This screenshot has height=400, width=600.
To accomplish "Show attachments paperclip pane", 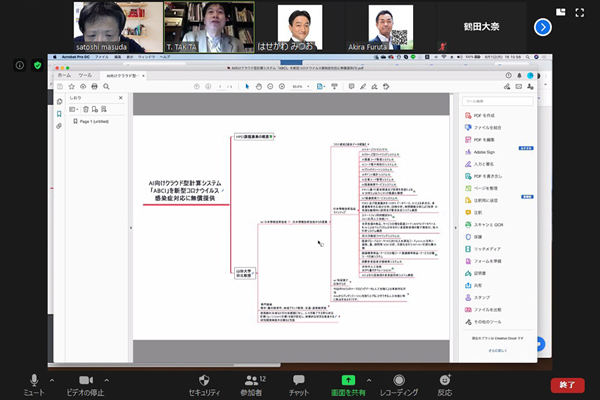I will pyautogui.click(x=59, y=126).
